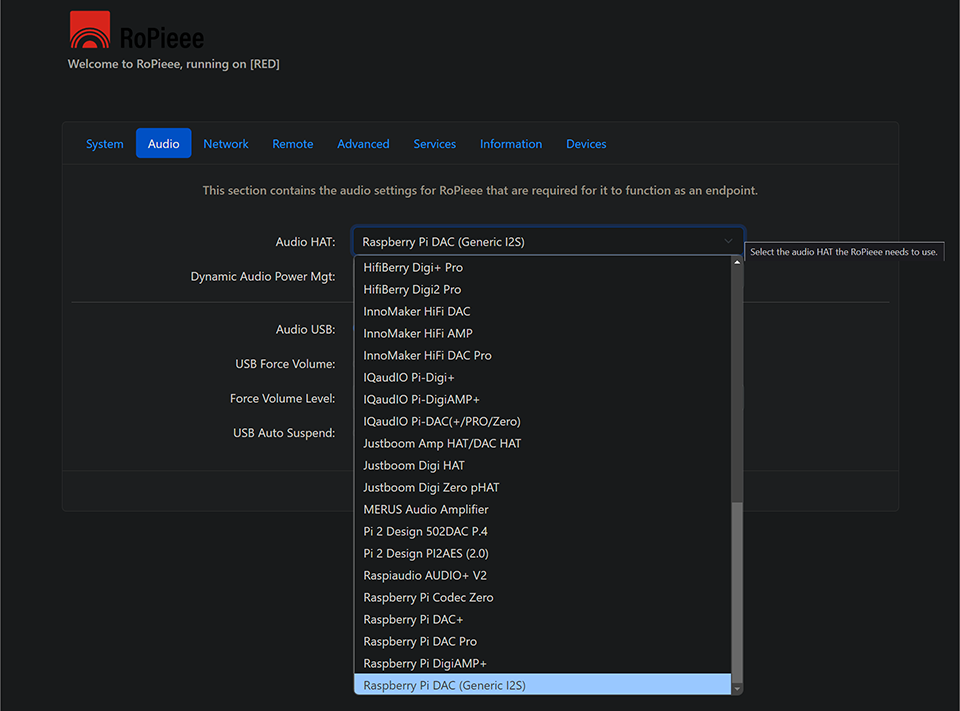This screenshot has width=960, height=711.
Task: Open the Network tab
Action: pyautogui.click(x=226, y=144)
